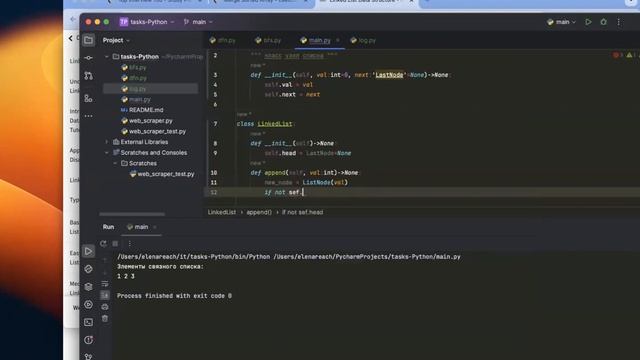This screenshot has width=640, height=360.
Task: Stop the running process
Action: point(115,243)
